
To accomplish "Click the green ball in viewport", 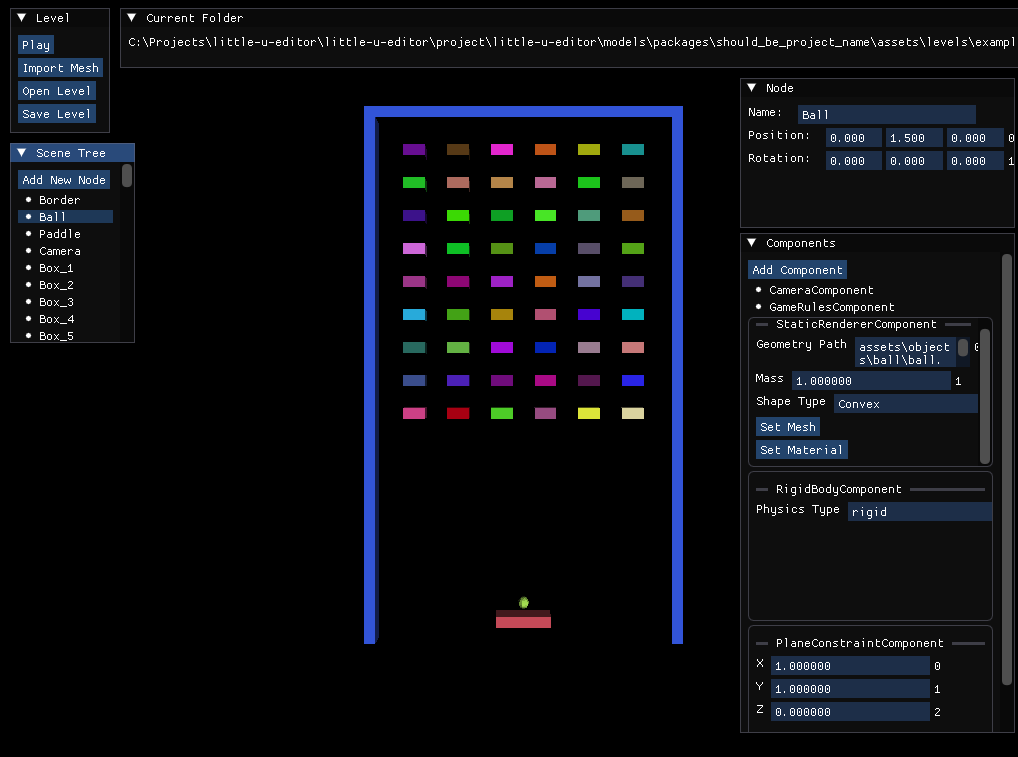I will point(524,602).
